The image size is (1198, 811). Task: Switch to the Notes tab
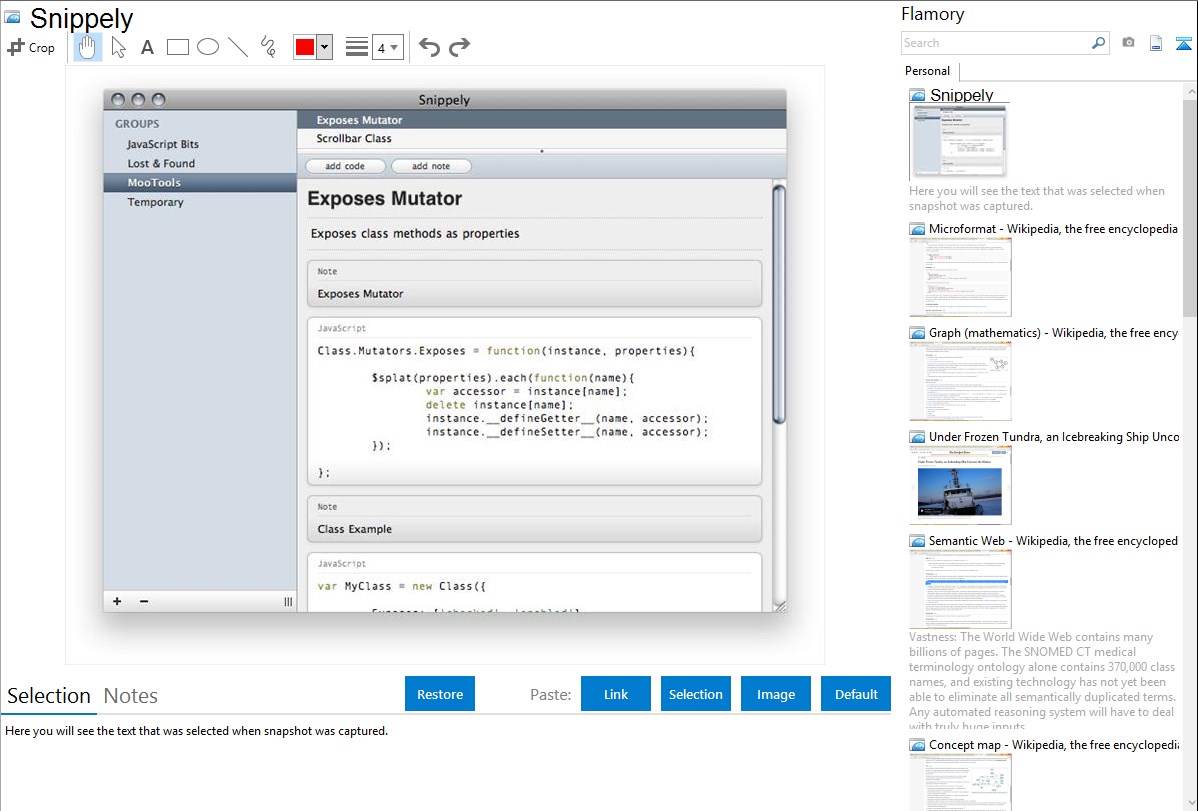(x=131, y=696)
